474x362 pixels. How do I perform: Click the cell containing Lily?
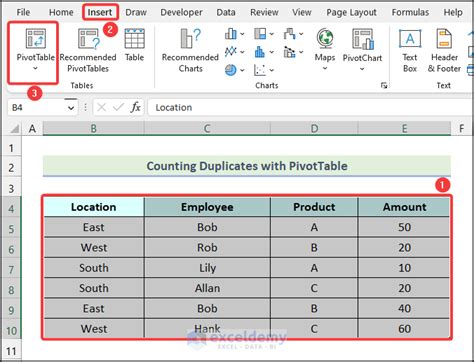pyautogui.click(x=207, y=268)
